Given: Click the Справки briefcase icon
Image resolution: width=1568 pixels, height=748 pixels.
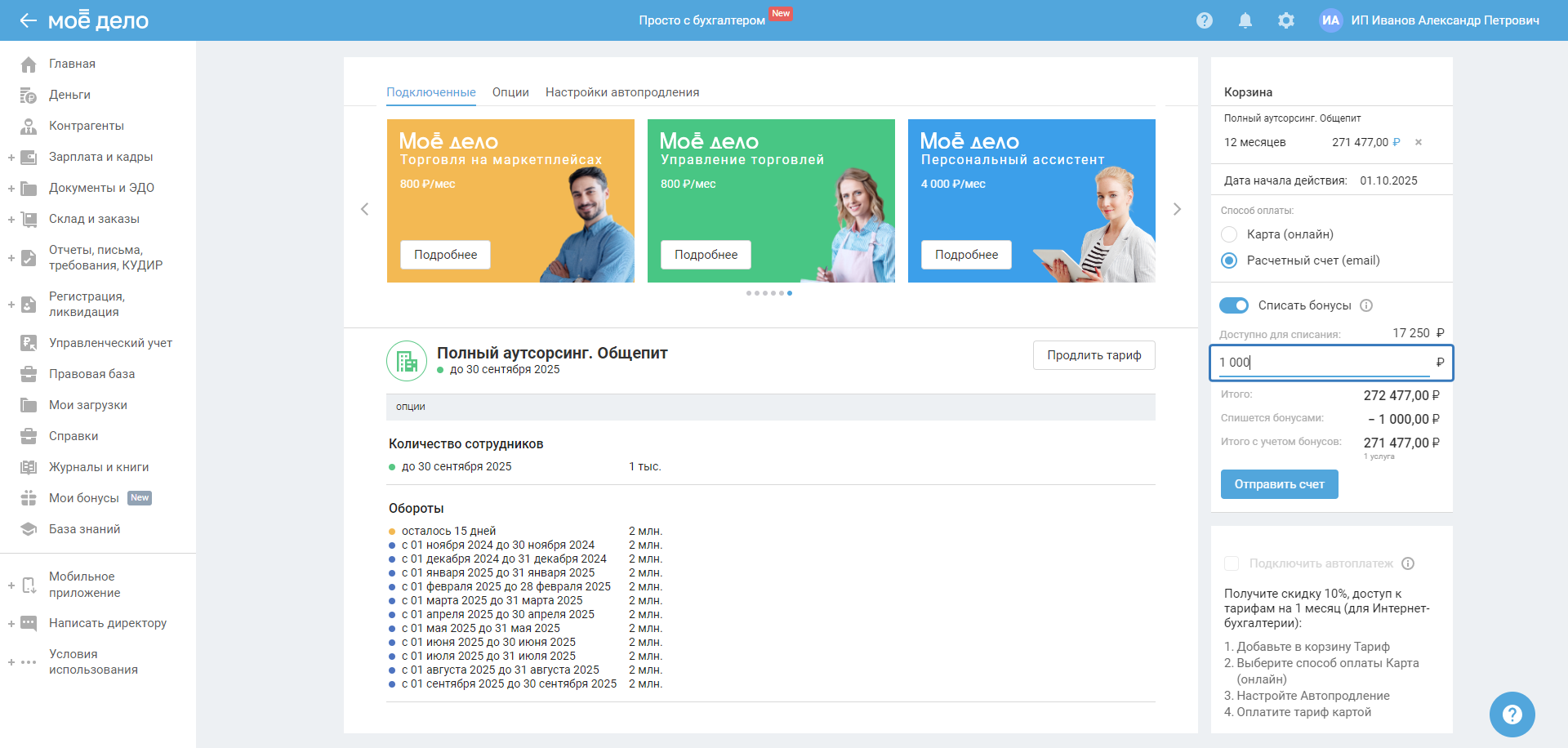Looking at the screenshot, I should [29, 436].
